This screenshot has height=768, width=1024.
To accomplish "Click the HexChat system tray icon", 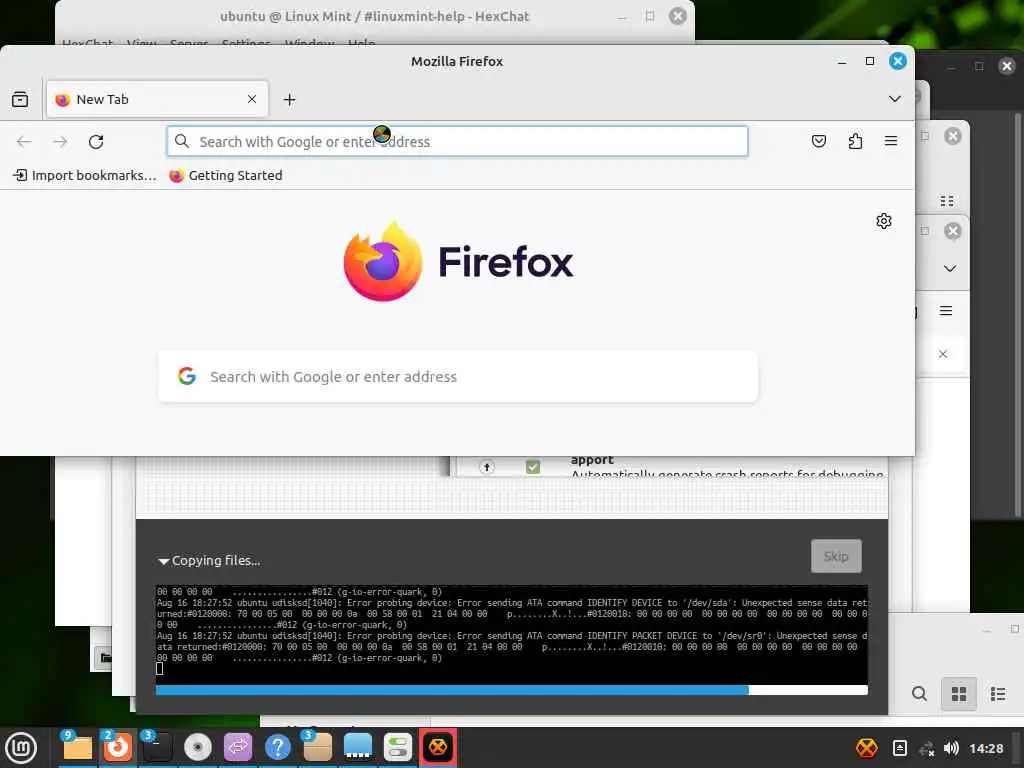I will click(867, 748).
